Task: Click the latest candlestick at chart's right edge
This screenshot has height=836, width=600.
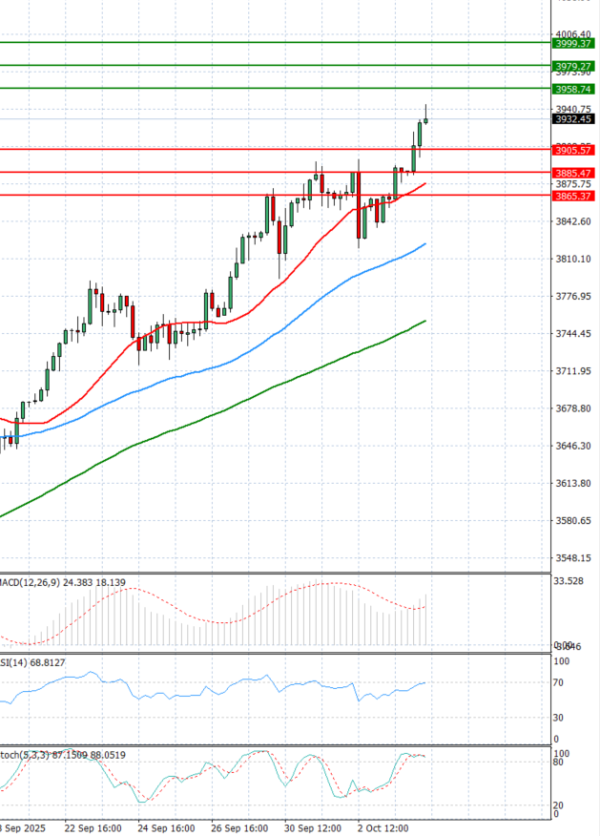Action: tap(426, 121)
